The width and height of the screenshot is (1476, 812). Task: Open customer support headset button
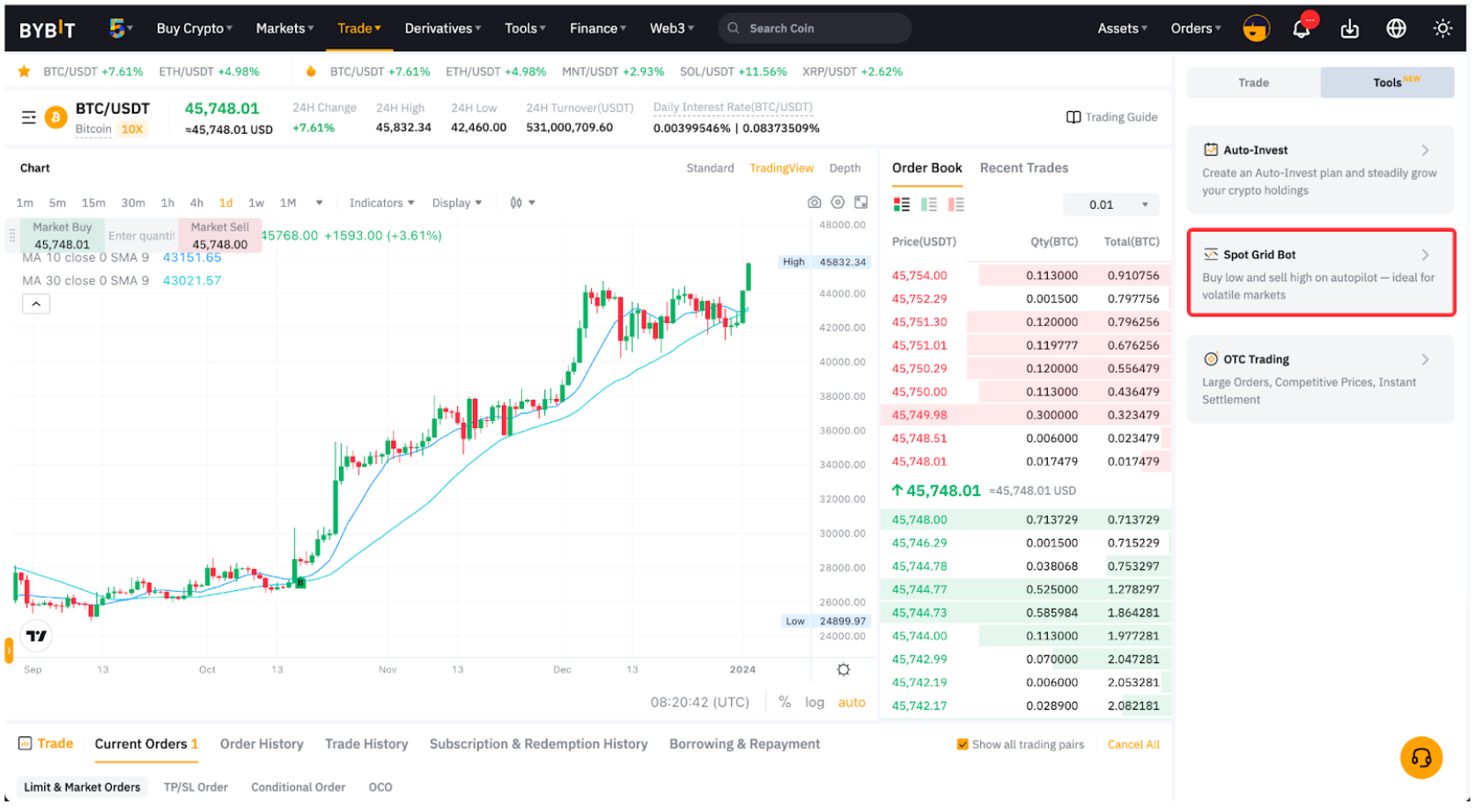(1421, 757)
